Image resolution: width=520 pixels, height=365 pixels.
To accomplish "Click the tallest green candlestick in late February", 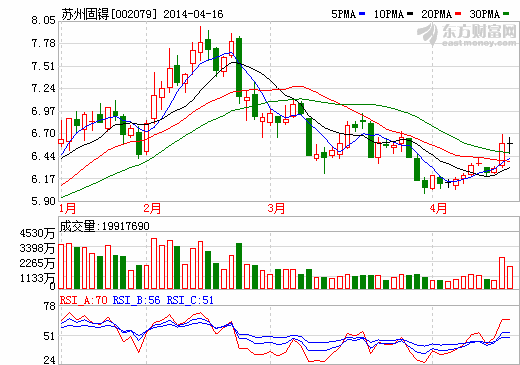I will (239, 67).
